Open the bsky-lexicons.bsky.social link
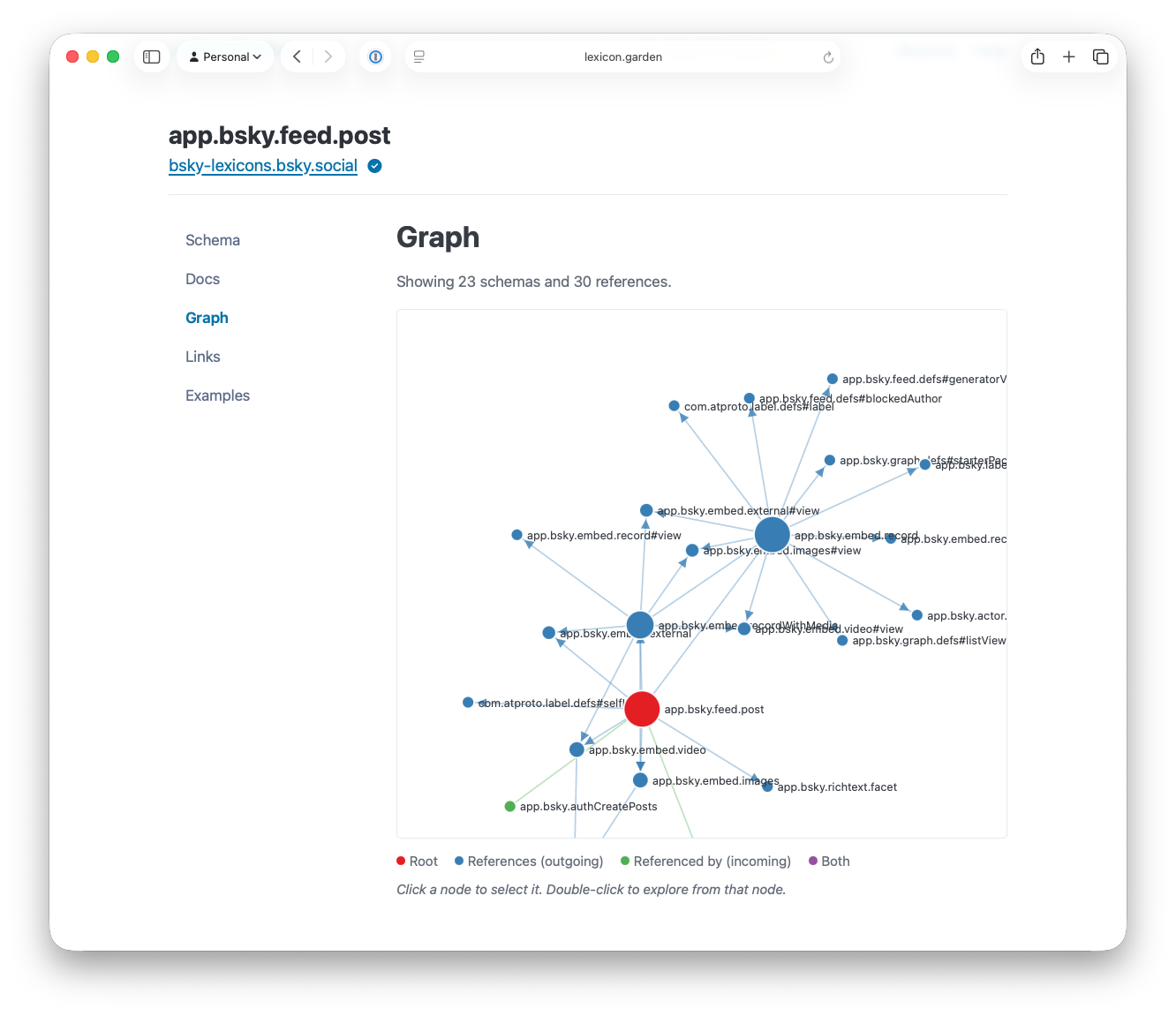 [263, 166]
